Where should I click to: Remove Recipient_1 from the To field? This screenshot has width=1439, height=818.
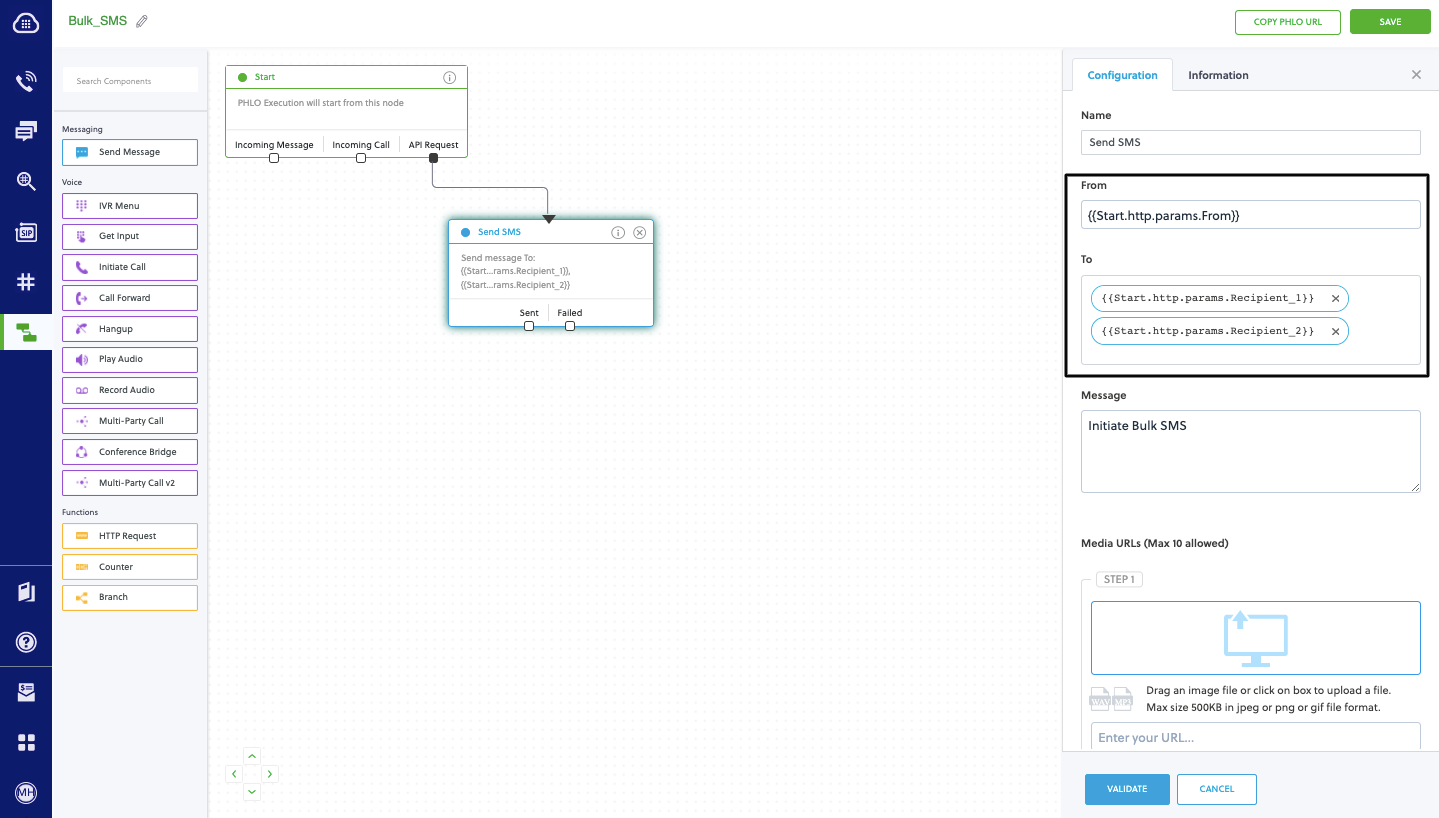(x=1335, y=297)
